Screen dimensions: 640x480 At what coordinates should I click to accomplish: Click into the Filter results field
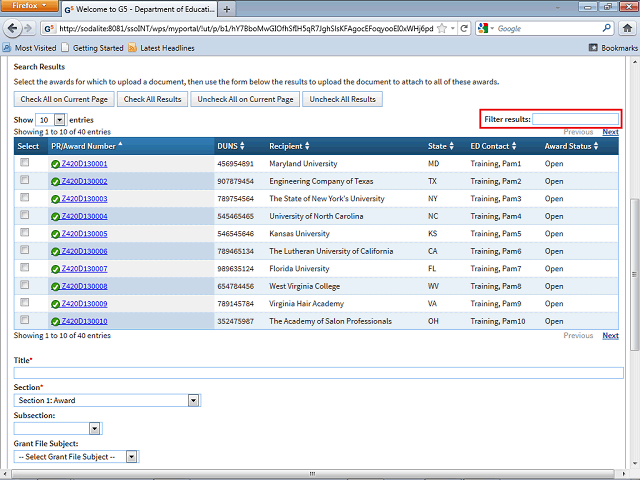tap(575, 119)
